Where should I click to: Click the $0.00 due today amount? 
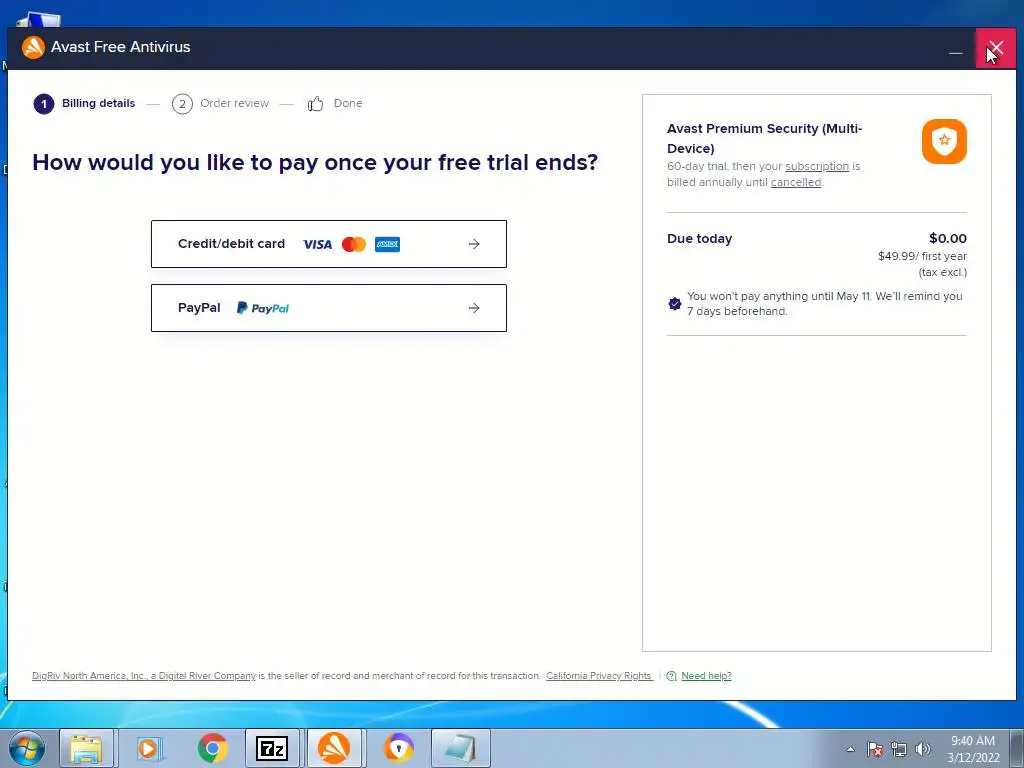tap(948, 238)
